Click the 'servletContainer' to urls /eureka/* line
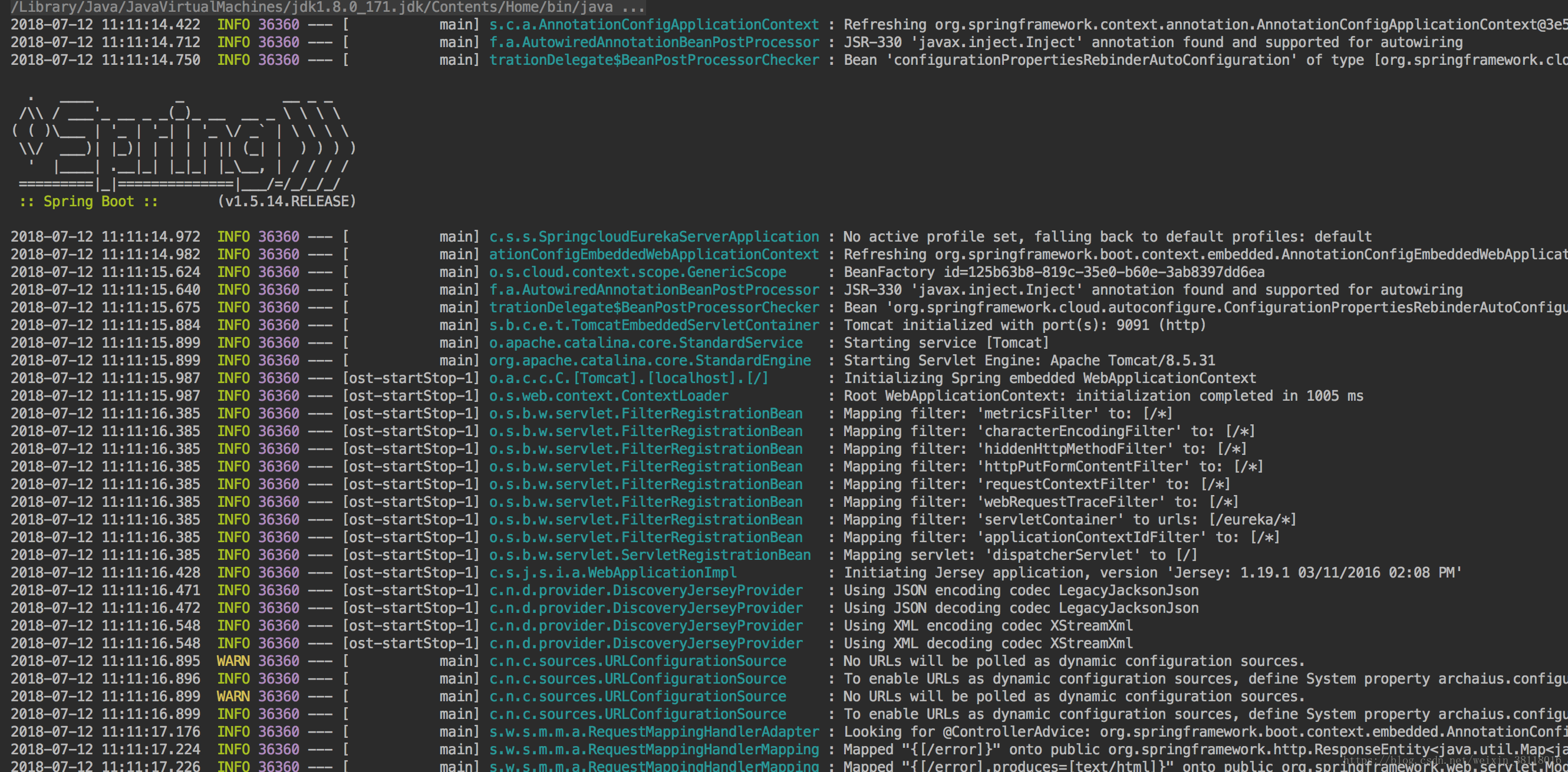Screen dimensions: 1568x772 click(1070, 519)
